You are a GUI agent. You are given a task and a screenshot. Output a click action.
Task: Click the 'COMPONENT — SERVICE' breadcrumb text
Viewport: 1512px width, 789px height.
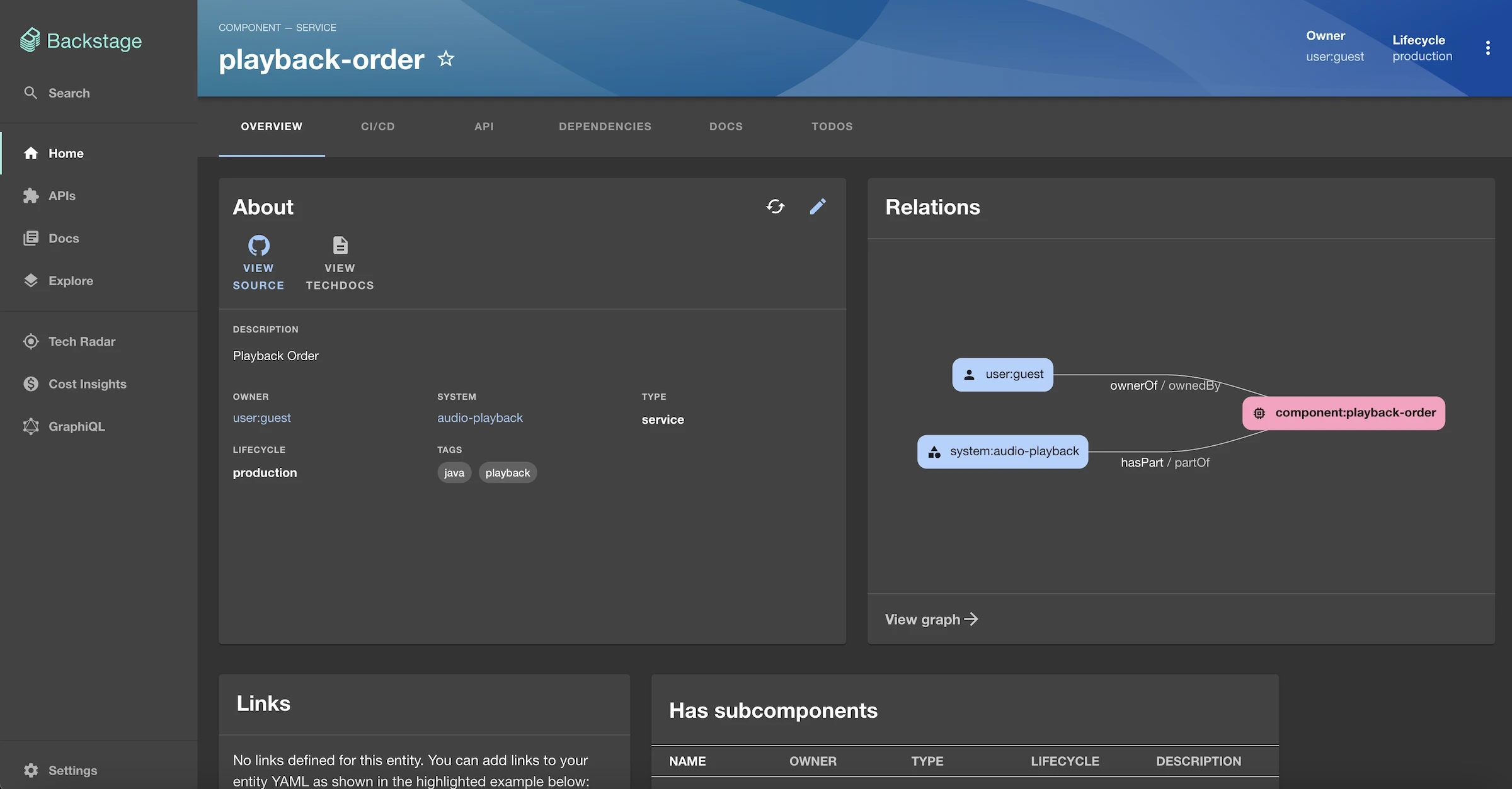click(x=277, y=28)
